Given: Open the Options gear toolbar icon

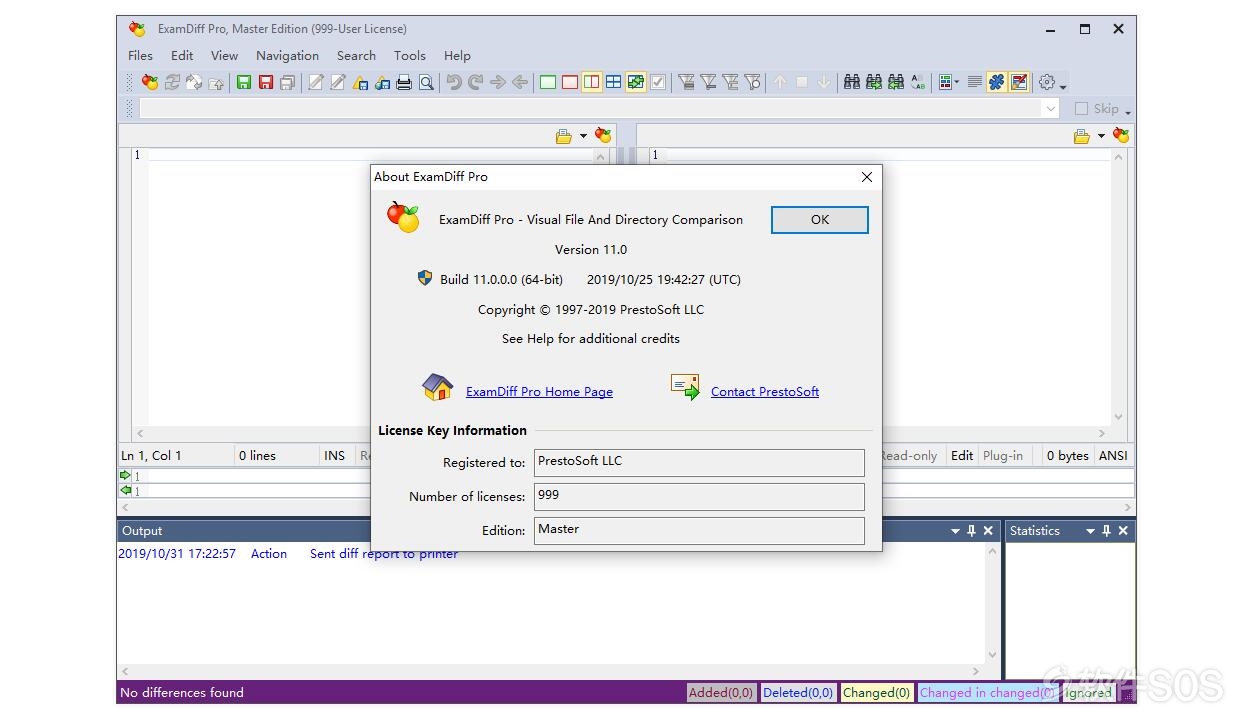Looking at the screenshot, I should point(1047,82).
